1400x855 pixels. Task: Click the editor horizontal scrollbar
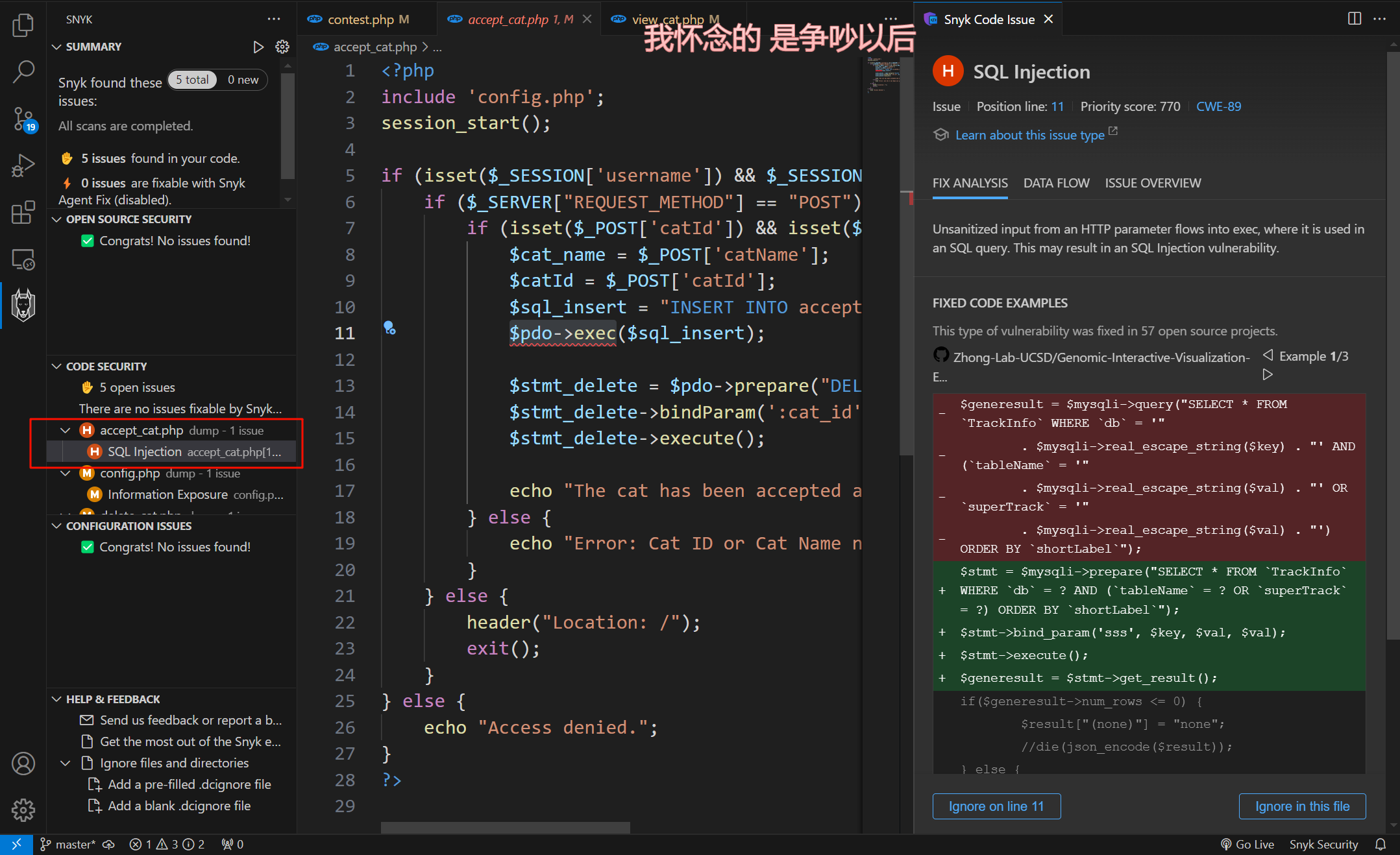click(505, 828)
